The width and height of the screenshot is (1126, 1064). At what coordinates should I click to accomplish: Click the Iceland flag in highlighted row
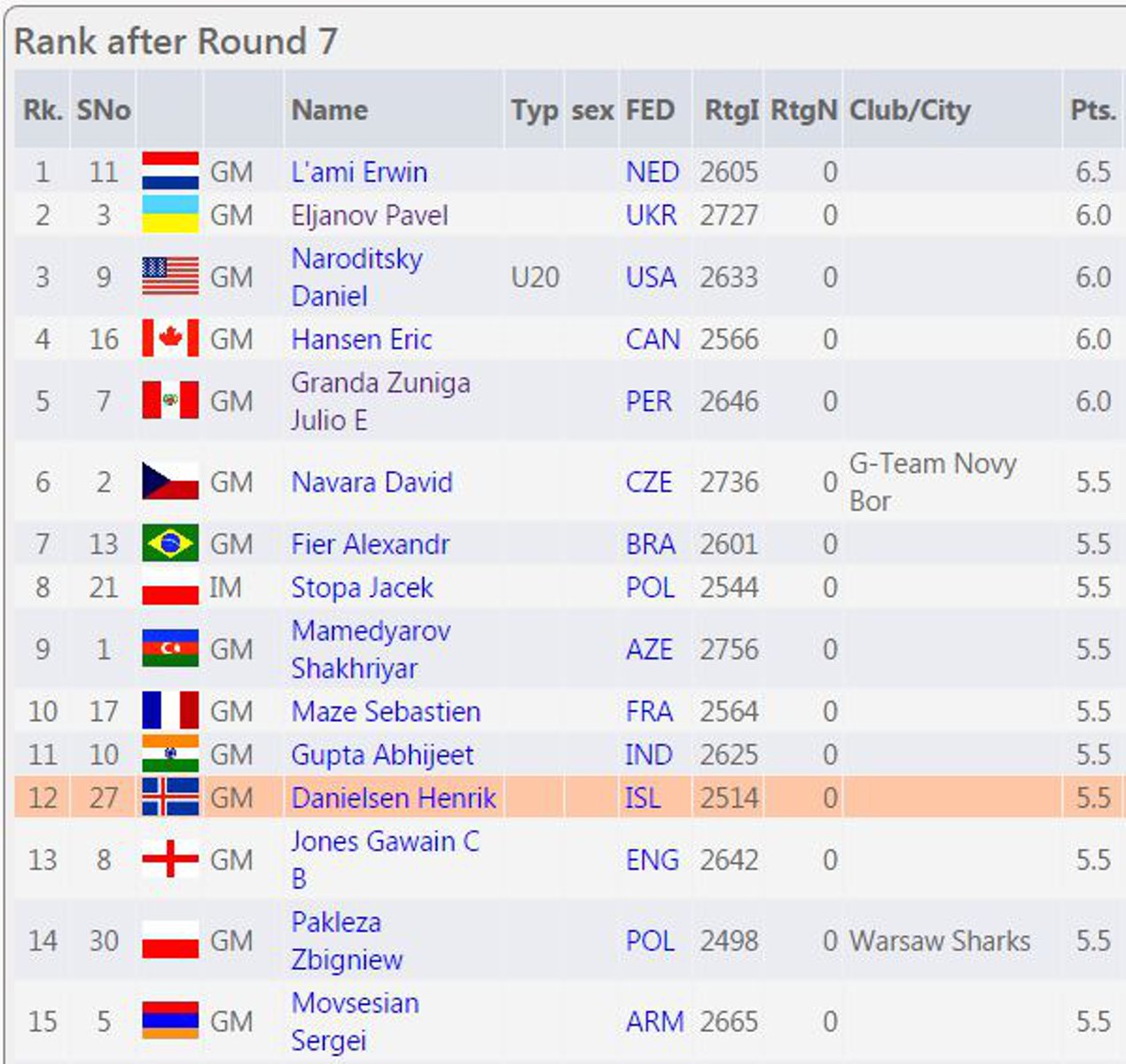coord(170,797)
